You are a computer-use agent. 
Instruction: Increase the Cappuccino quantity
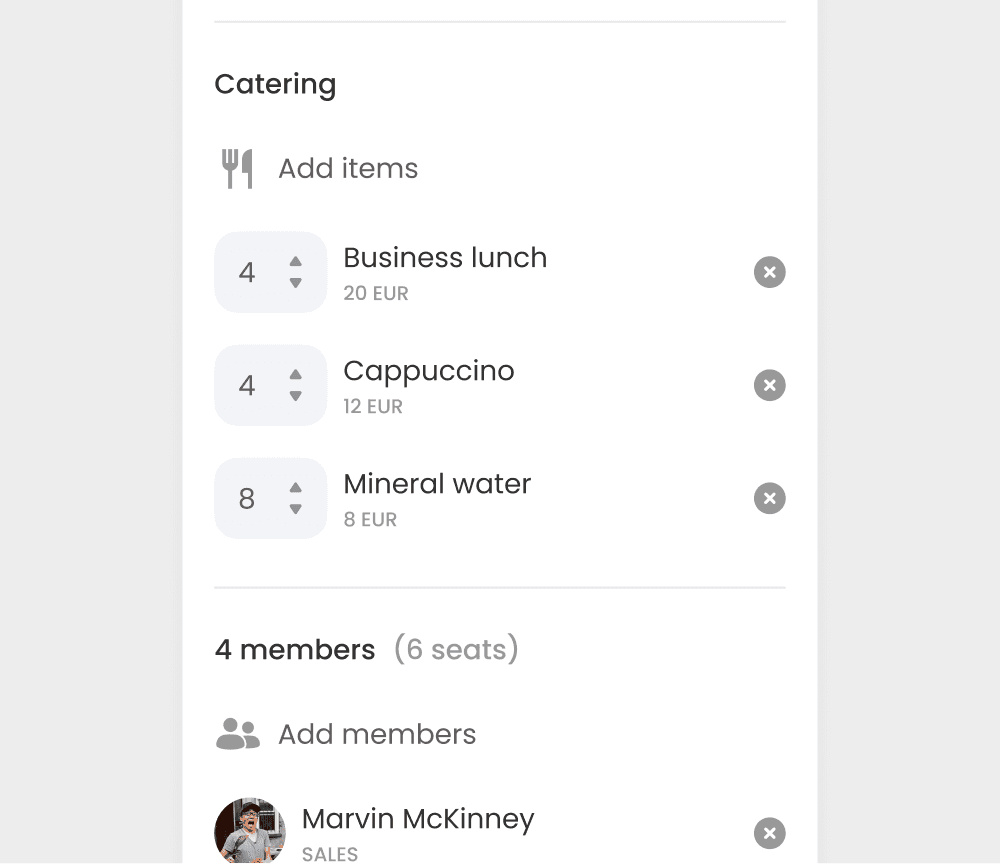pyautogui.click(x=295, y=376)
